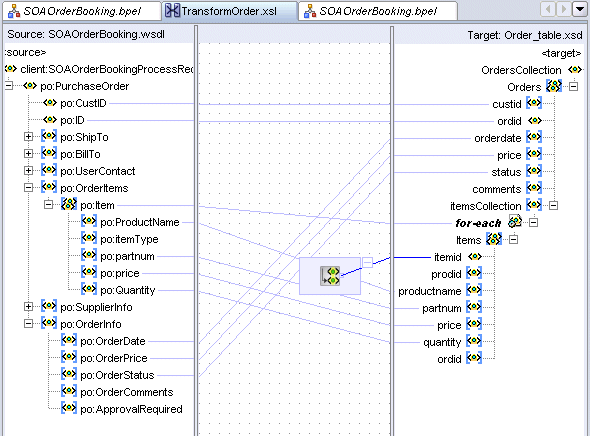Click the Orders target repeating element icon

[554, 86]
